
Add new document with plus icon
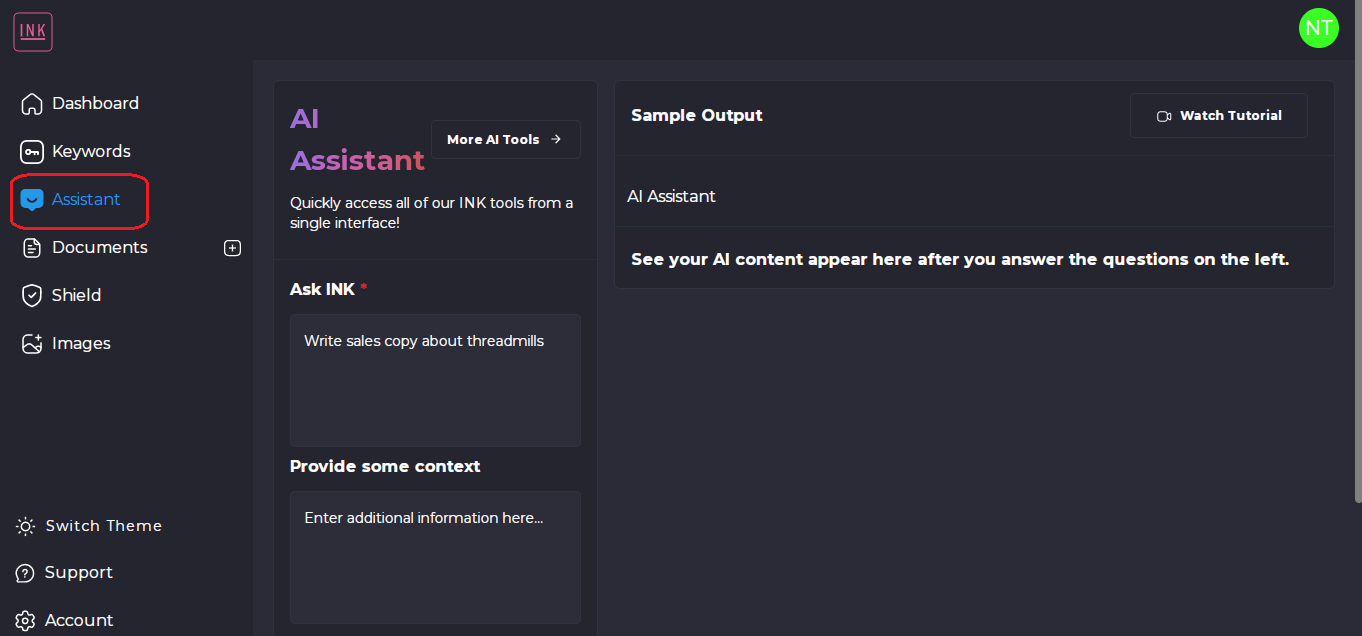pyautogui.click(x=232, y=248)
